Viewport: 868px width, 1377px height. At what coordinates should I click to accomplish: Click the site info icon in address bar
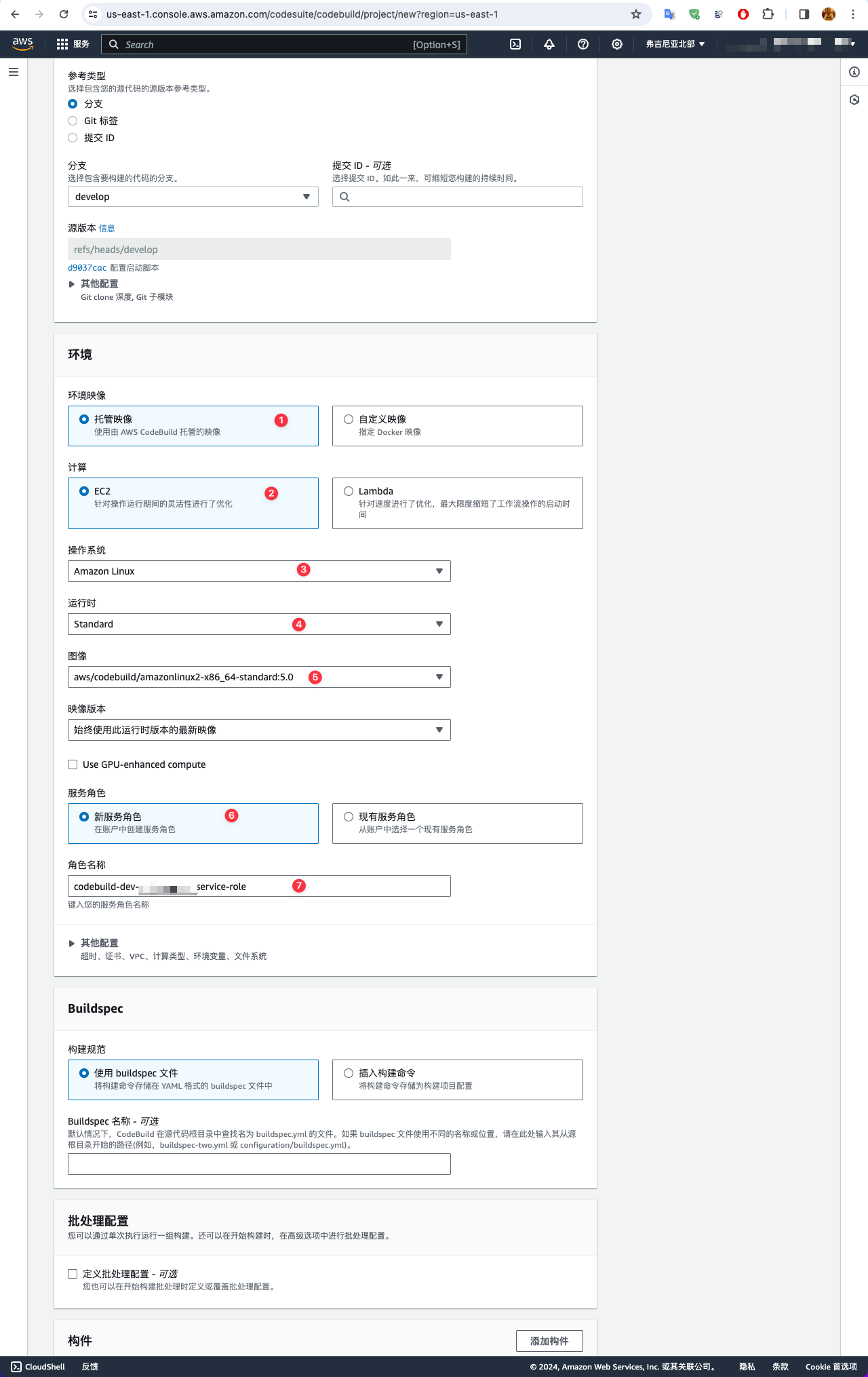94,14
